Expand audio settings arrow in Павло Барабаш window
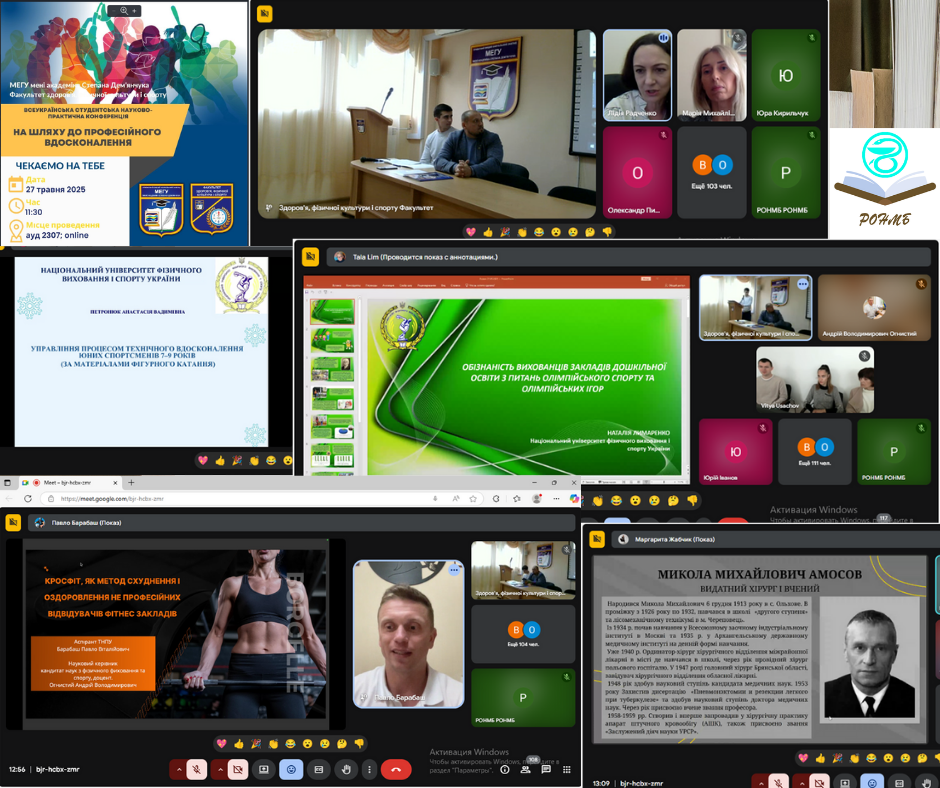Viewport: 940px width, 788px height. coord(179,769)
